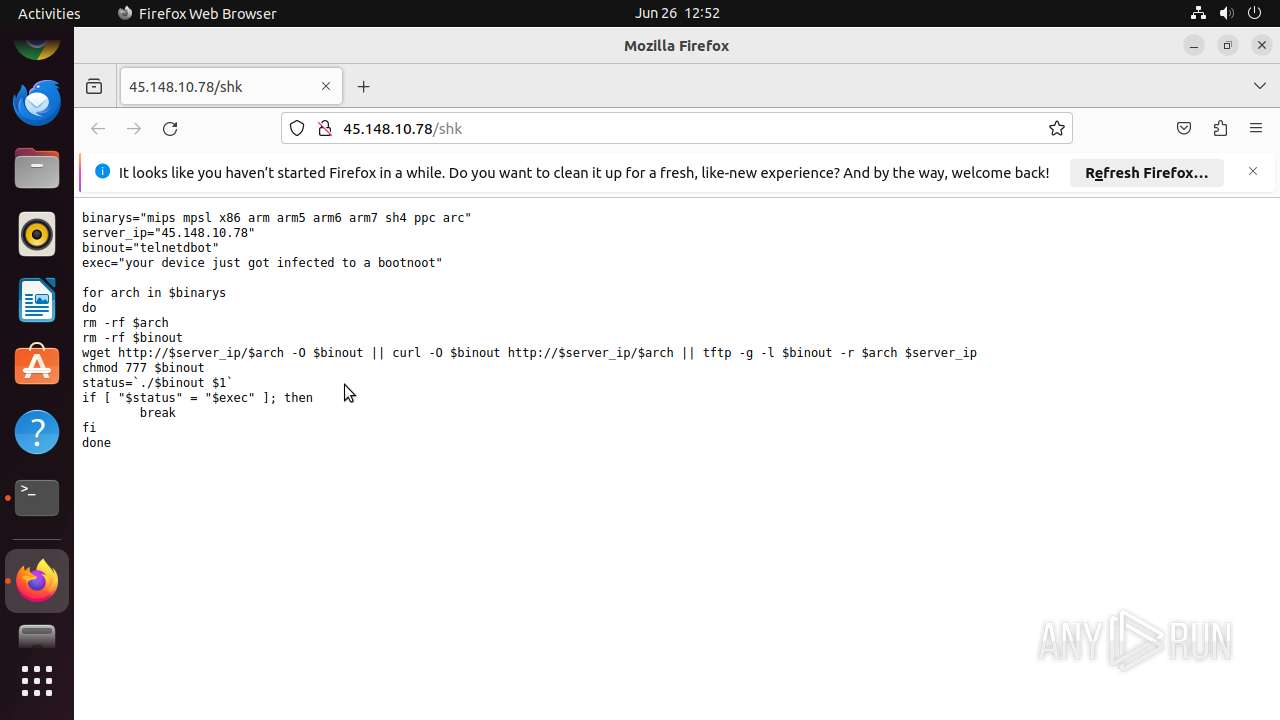Open Ubuntu Software from the dock
This screenshot has width=1280, height=720.
pos(37,366)
